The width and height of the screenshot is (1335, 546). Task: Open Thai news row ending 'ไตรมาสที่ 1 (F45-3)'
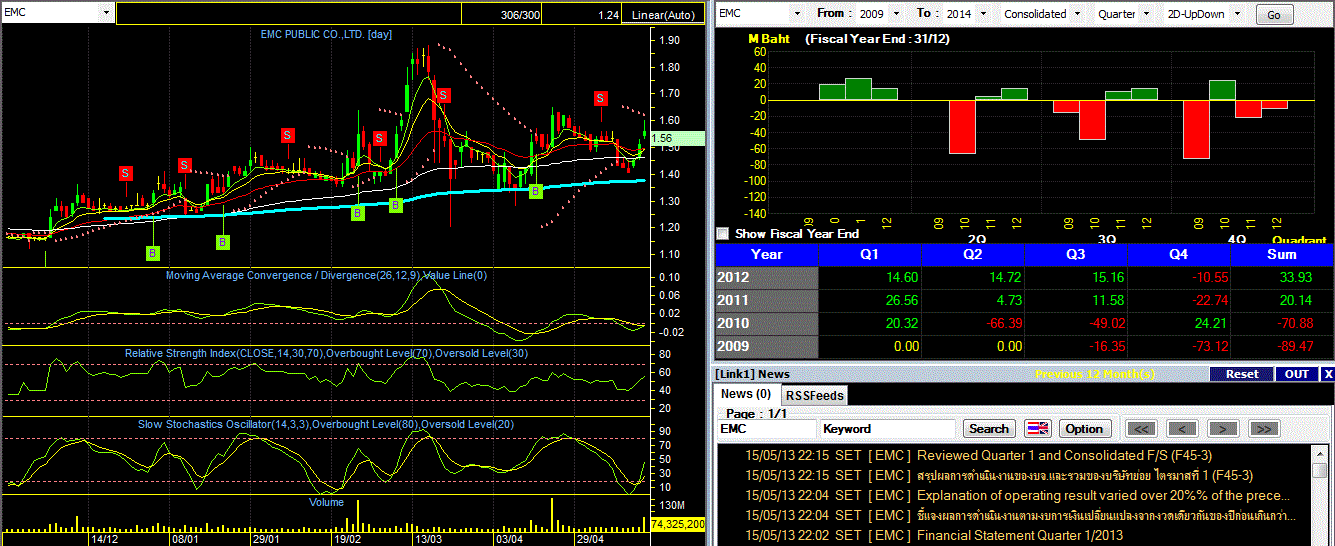tap(1085, 475)
